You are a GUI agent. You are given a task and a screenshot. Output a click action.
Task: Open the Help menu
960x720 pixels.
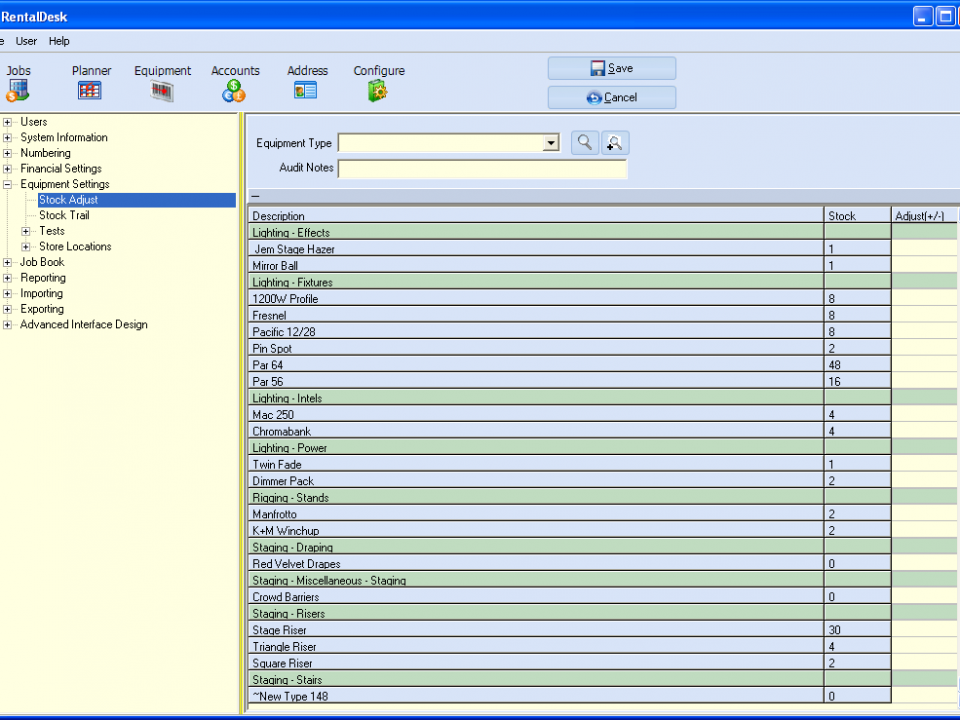(x=59, y=41)
